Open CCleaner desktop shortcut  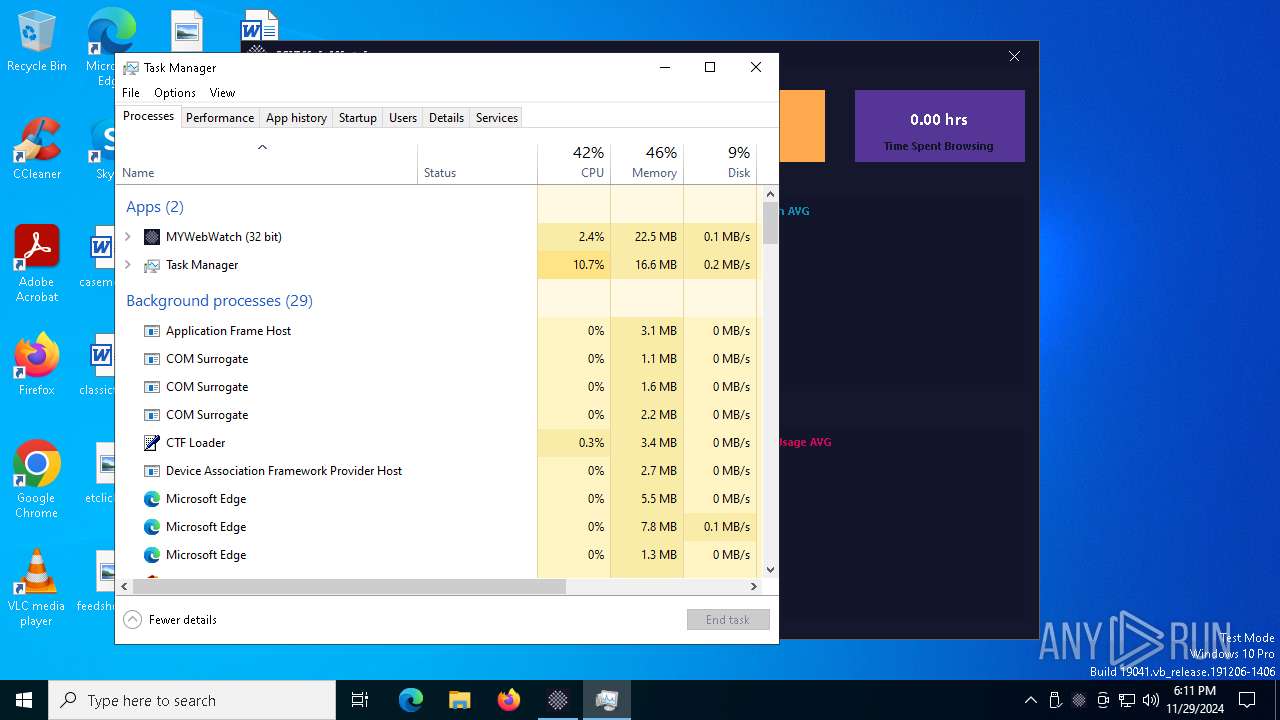point(37,149)
